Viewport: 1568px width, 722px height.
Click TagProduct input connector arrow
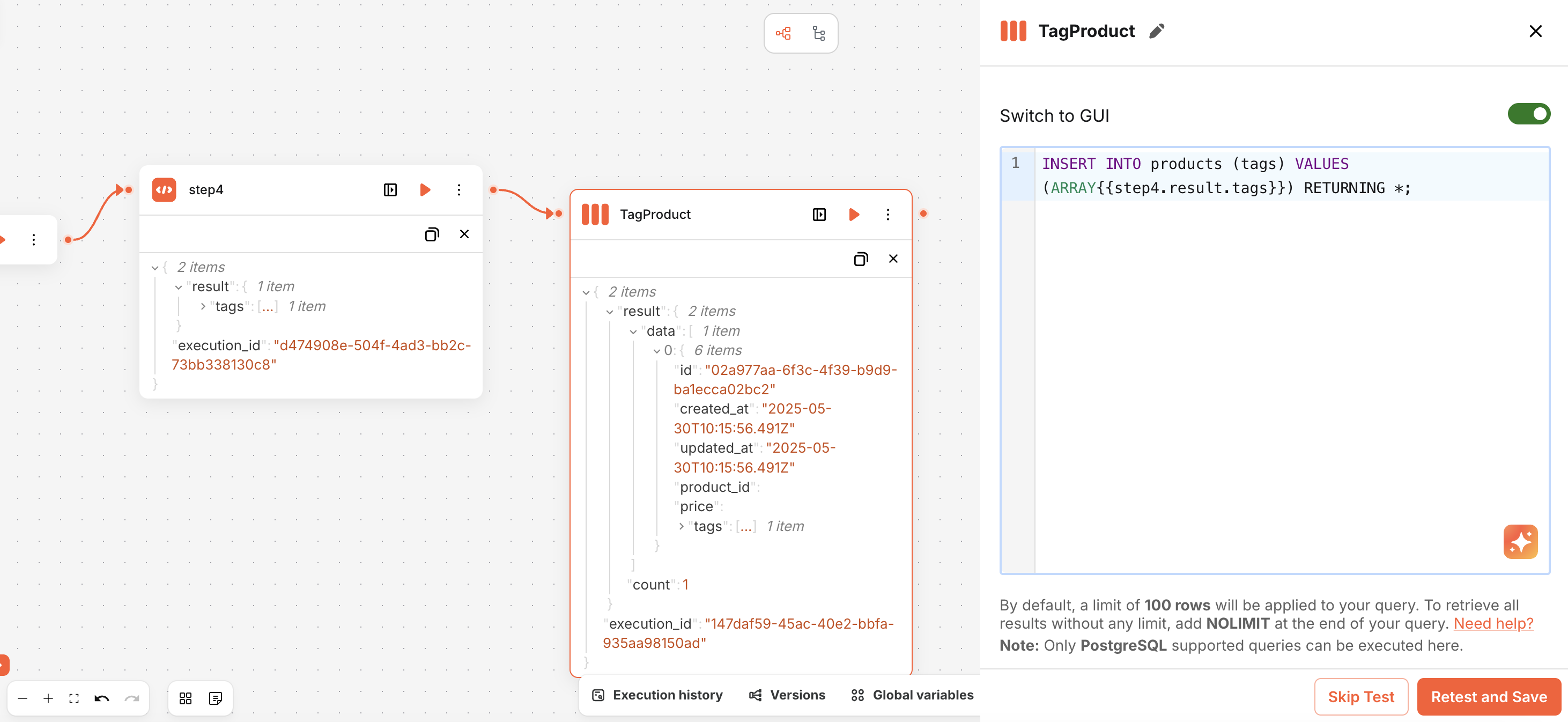pos(553,213)
